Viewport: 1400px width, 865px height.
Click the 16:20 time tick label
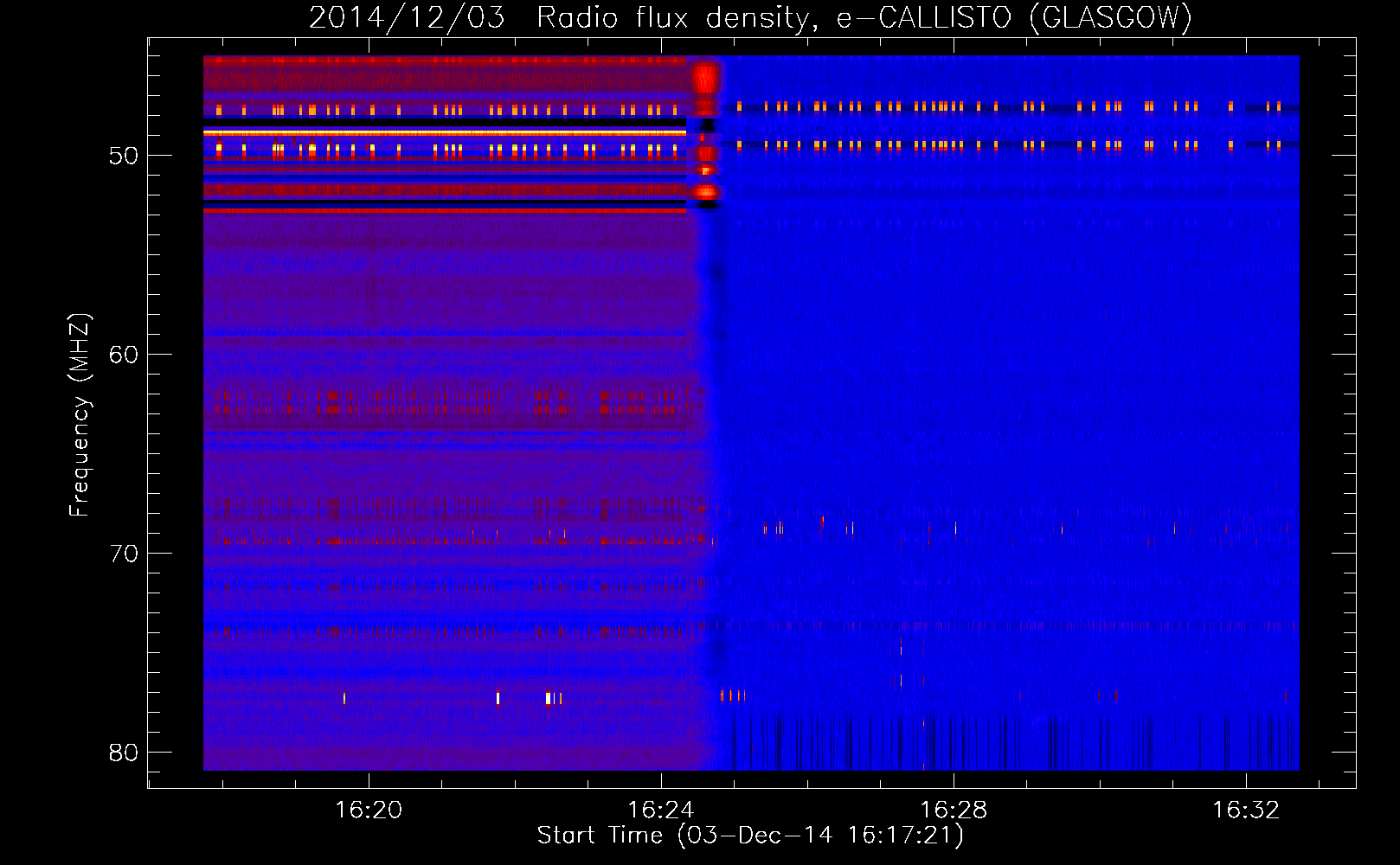[x=369, y=811]
